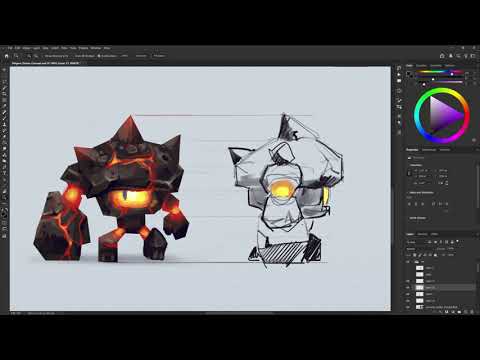The width and height of the screenshot is (480, 360).
Task: Open the Quick Actions section button
Action: coord(418,218)
